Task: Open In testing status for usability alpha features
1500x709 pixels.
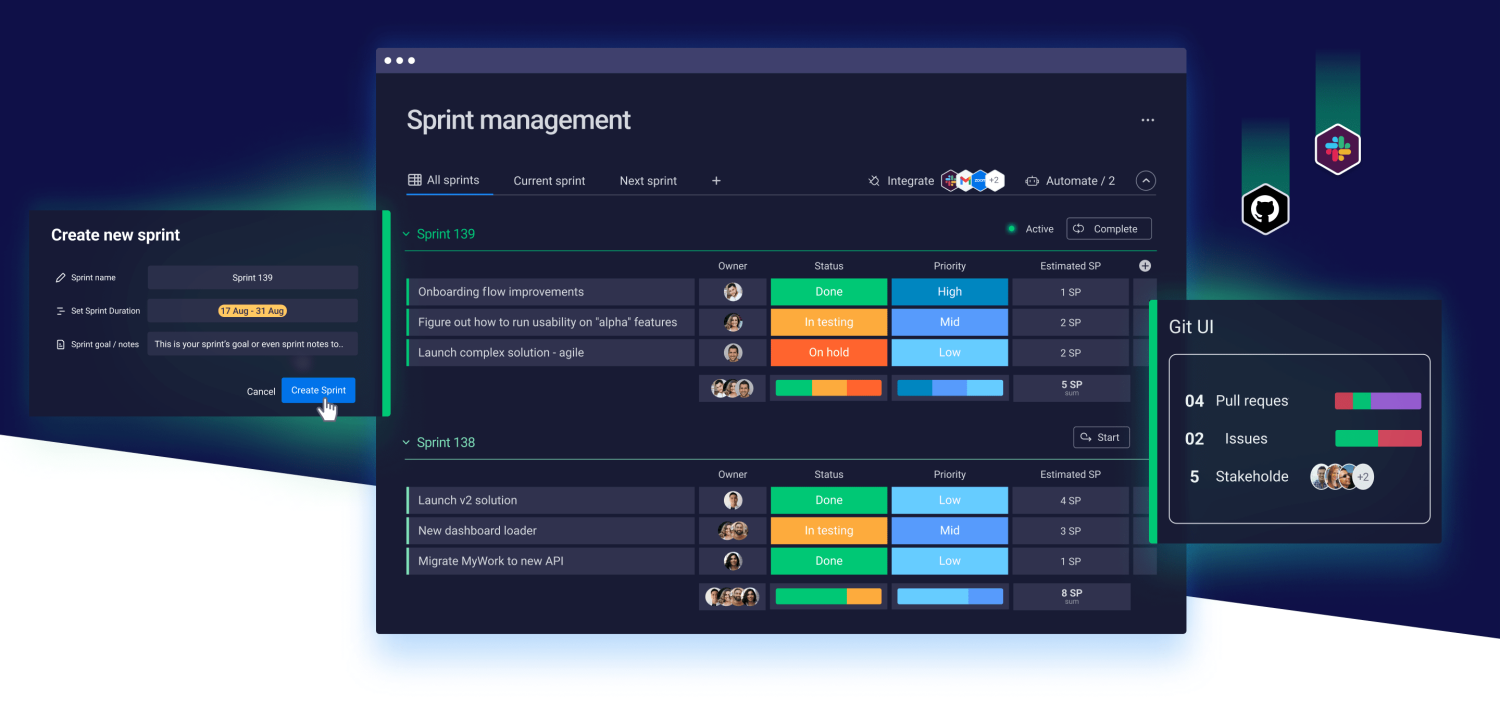Action: tap(829, 322)
